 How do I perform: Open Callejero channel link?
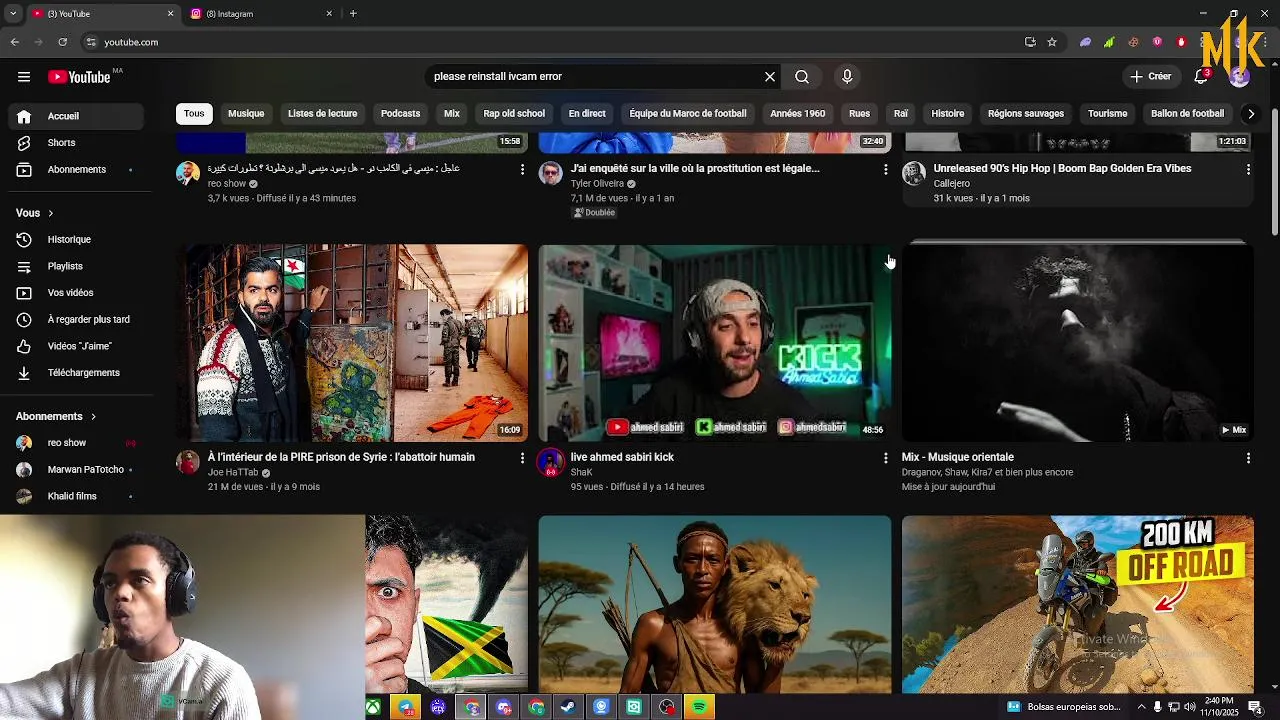(x=952, y=184)
